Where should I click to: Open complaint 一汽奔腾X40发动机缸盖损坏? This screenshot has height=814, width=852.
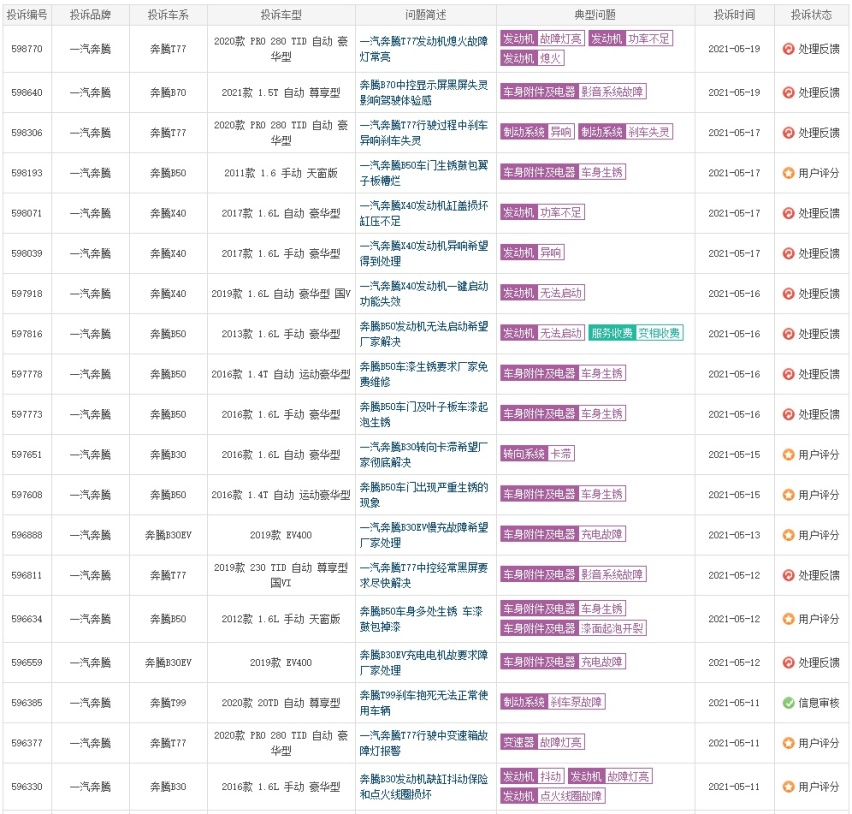click(424, 213)
